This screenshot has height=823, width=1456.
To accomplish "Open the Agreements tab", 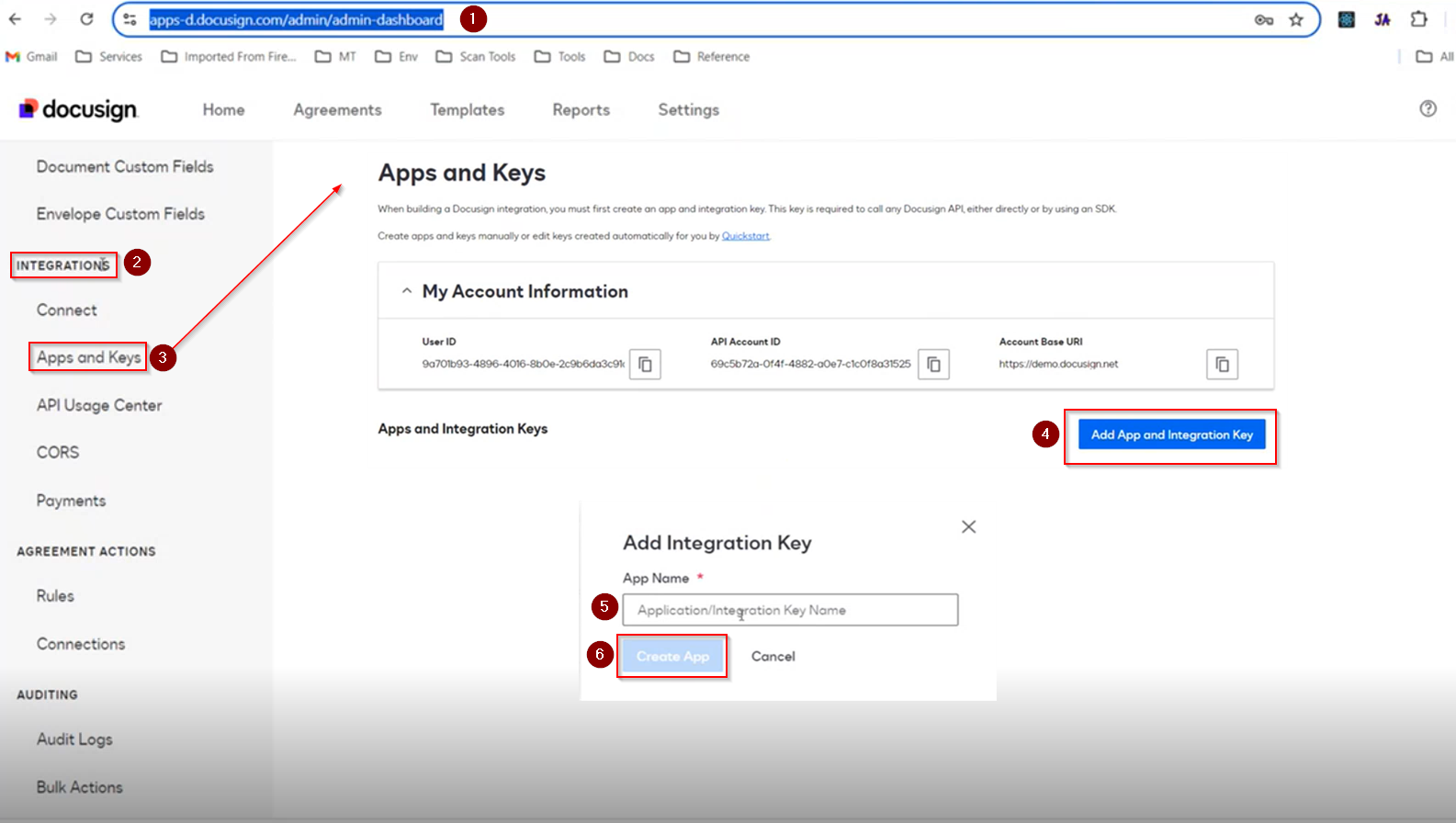I will (x=337, y=109).
